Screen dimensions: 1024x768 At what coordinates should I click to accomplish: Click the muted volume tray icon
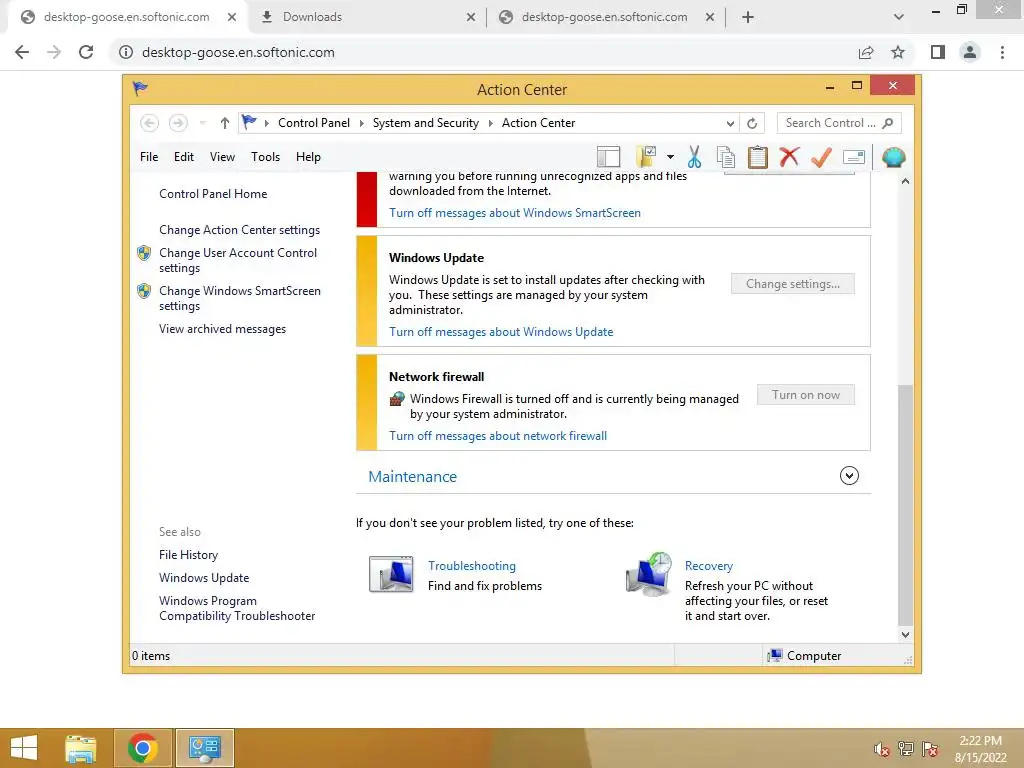881,749
